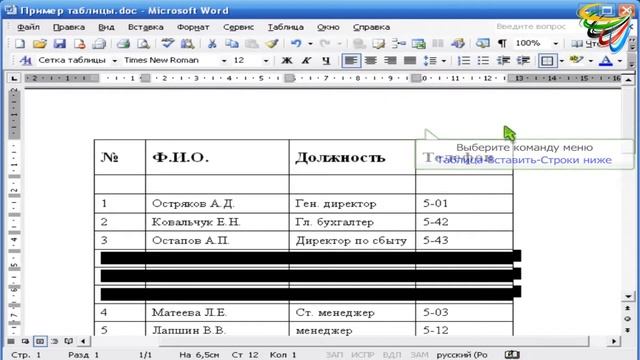Open the Сервис menu
This screenshot has width=640, height=360.
[238, 27]
